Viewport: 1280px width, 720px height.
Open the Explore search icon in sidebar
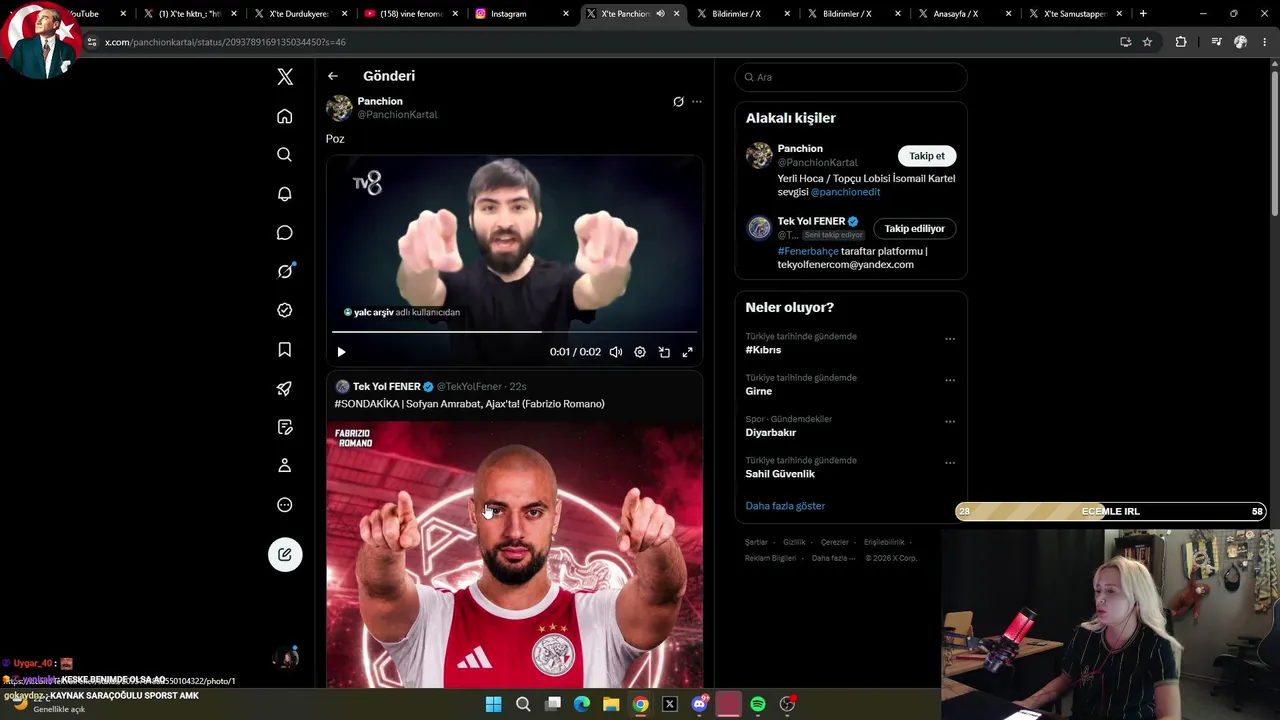coord(285,155)
